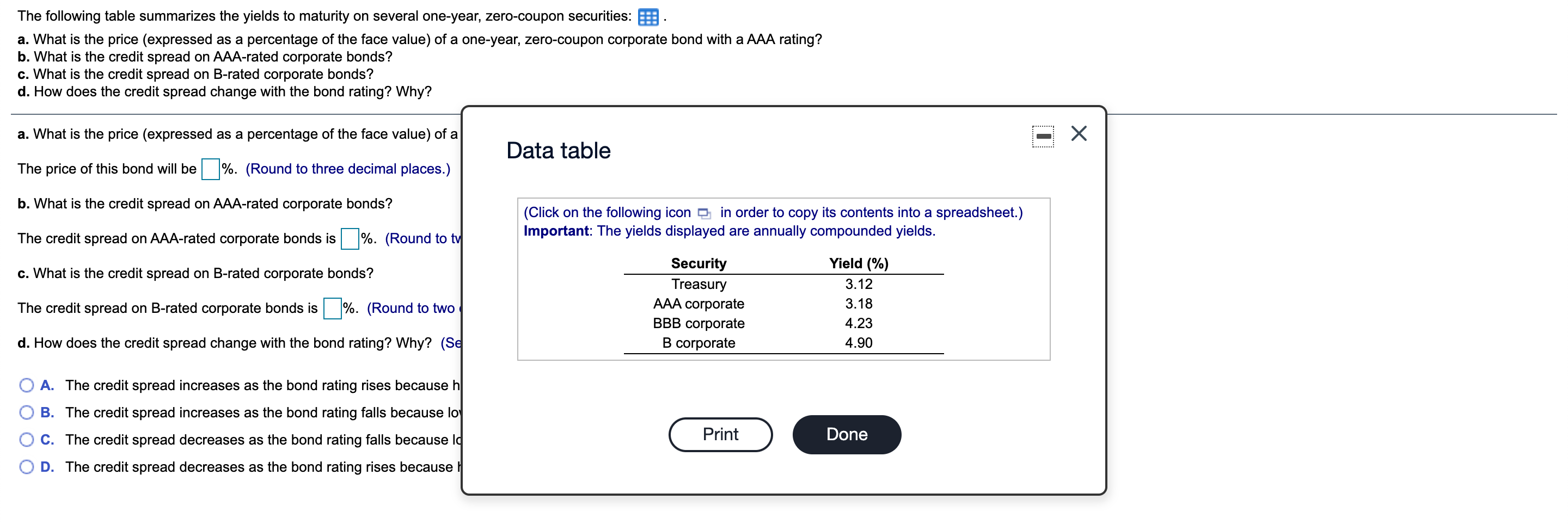Pick option D radio button
This screenshot has width=1568, height=524.
point(26,467)
